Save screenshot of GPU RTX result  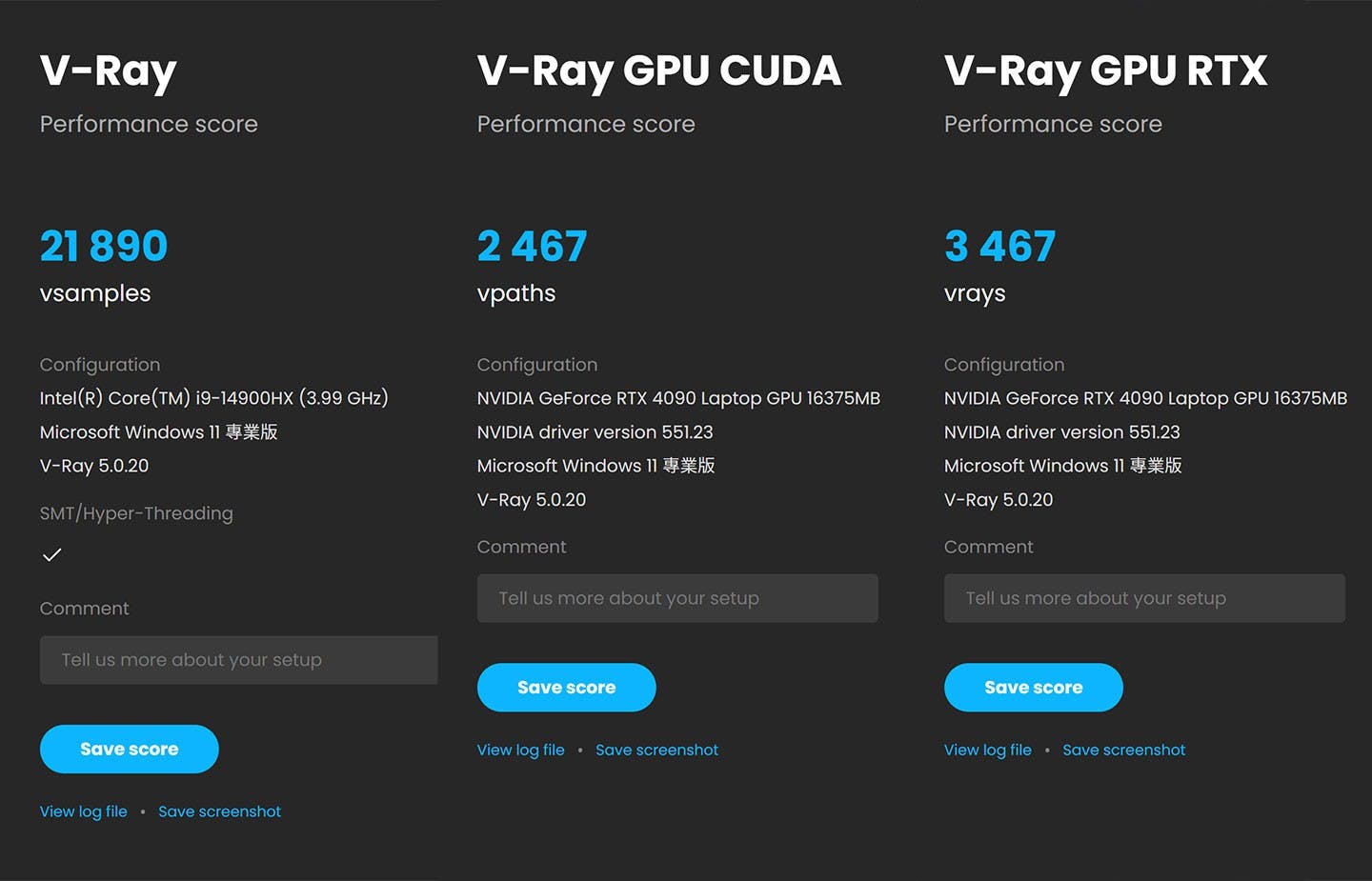click(x=1124, y=751)
